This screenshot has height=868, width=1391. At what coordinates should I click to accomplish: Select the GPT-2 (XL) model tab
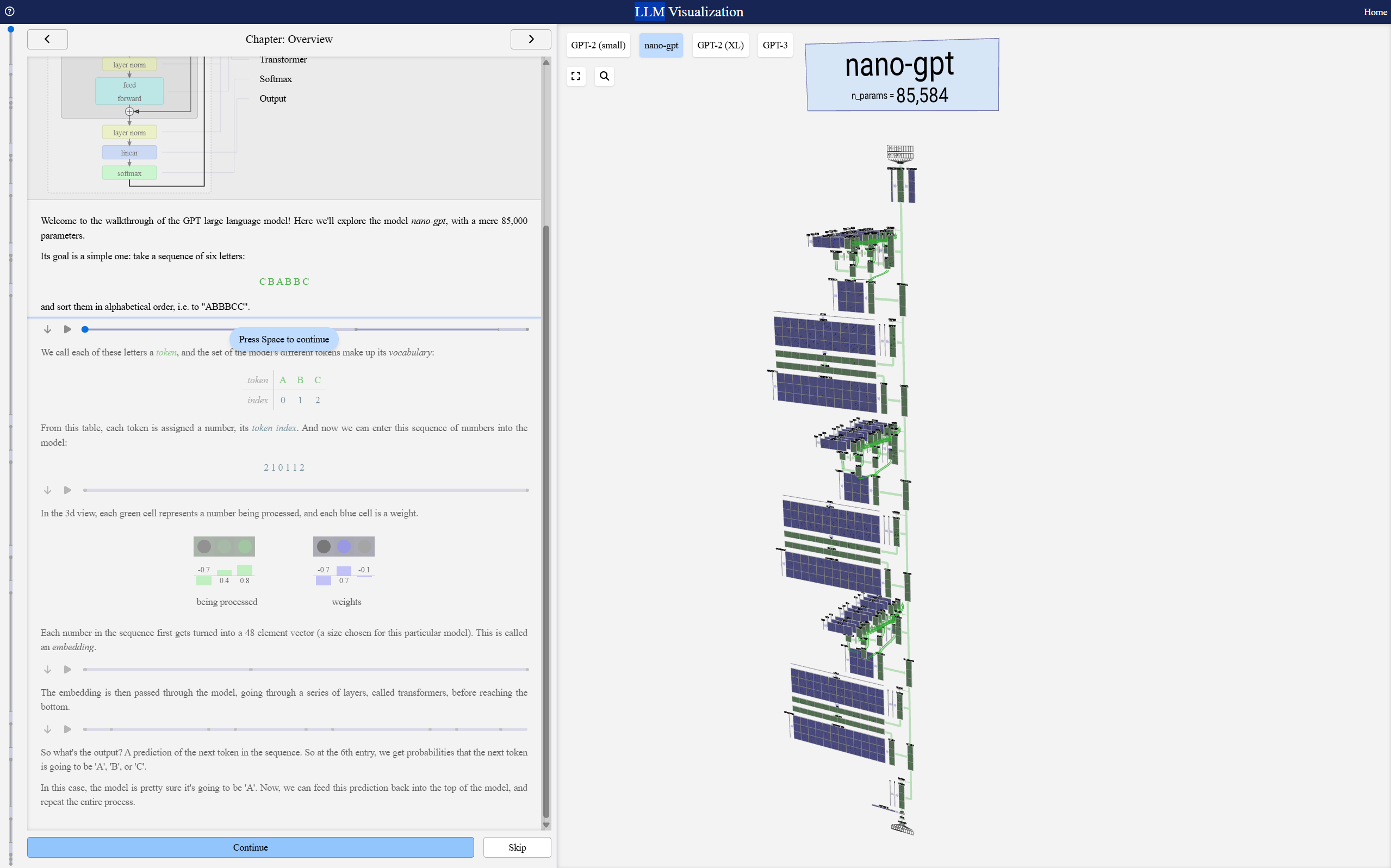pyautogui.click(x=720, y=45)
